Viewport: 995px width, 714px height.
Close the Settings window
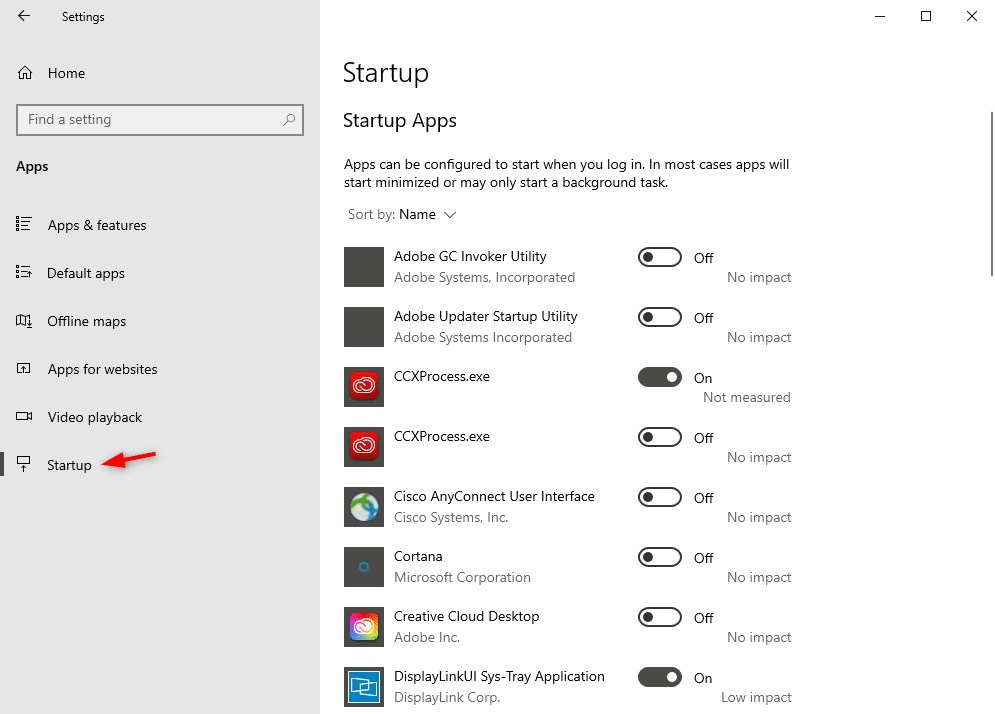tap(972, 17)
